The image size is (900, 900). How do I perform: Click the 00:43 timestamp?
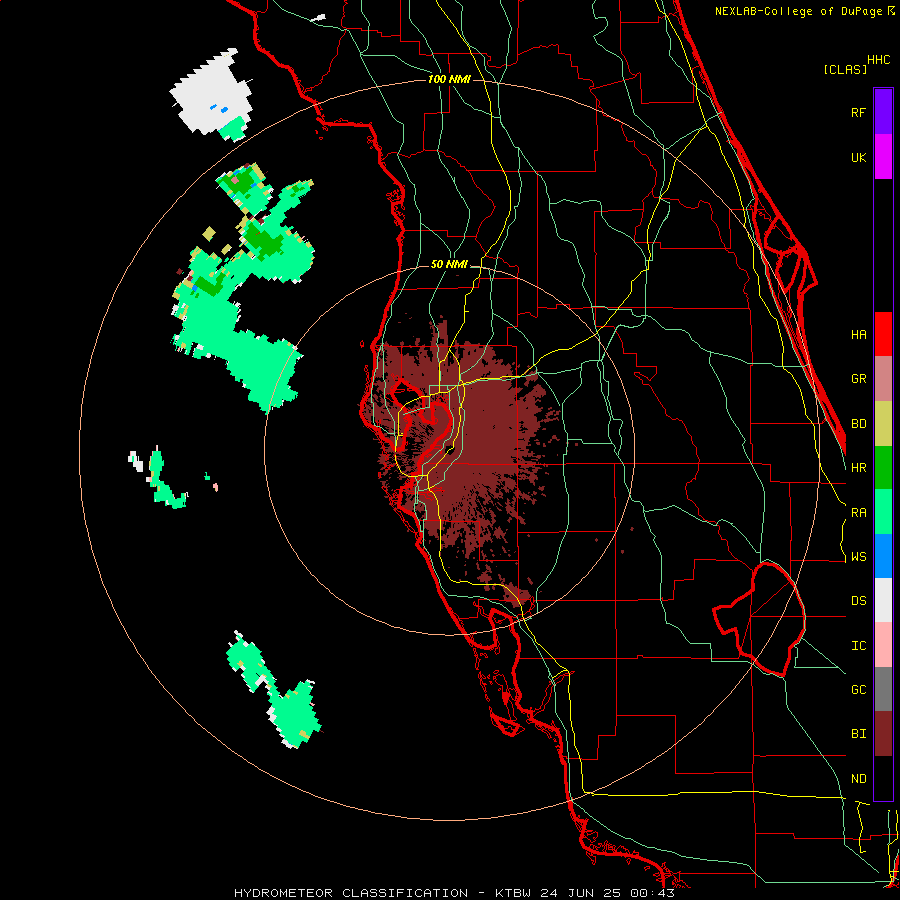click(653, 893)
